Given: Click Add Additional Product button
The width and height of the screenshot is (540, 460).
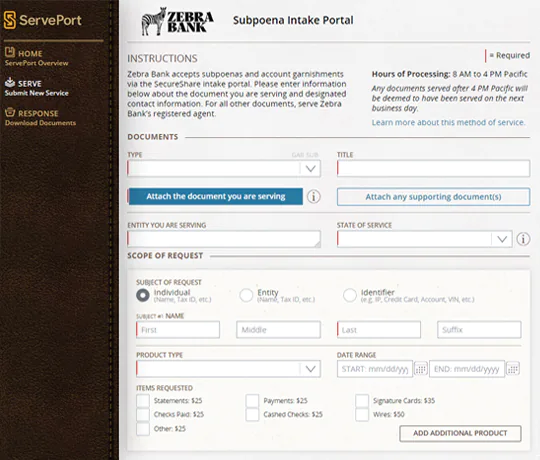Looking at the screenshot, I should tap(460, 433).
